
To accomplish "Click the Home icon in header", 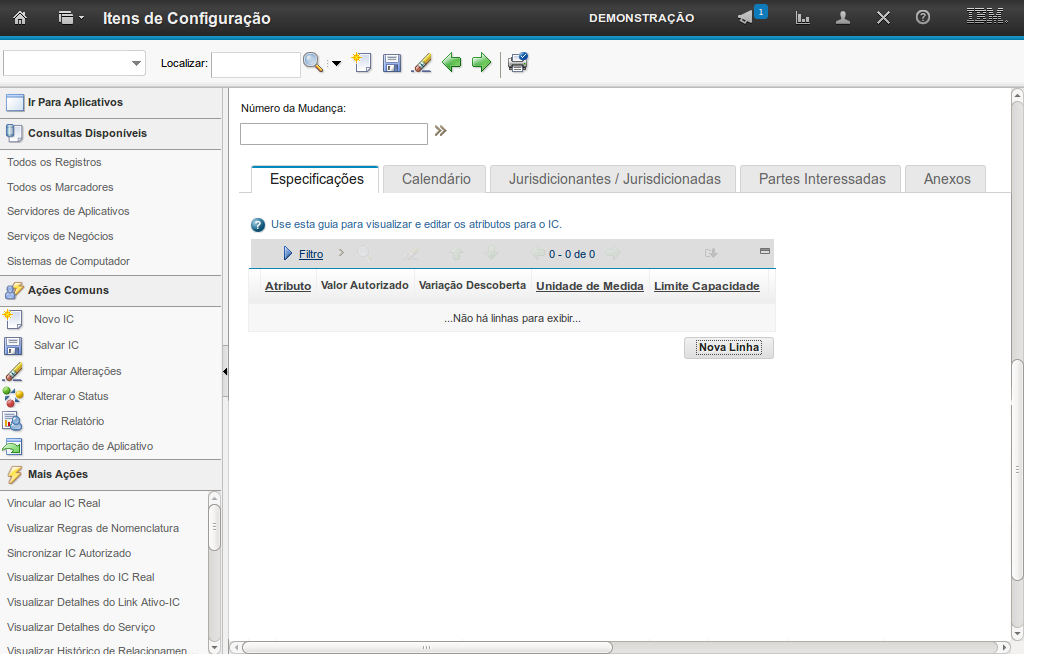I will tap(20, 18).
